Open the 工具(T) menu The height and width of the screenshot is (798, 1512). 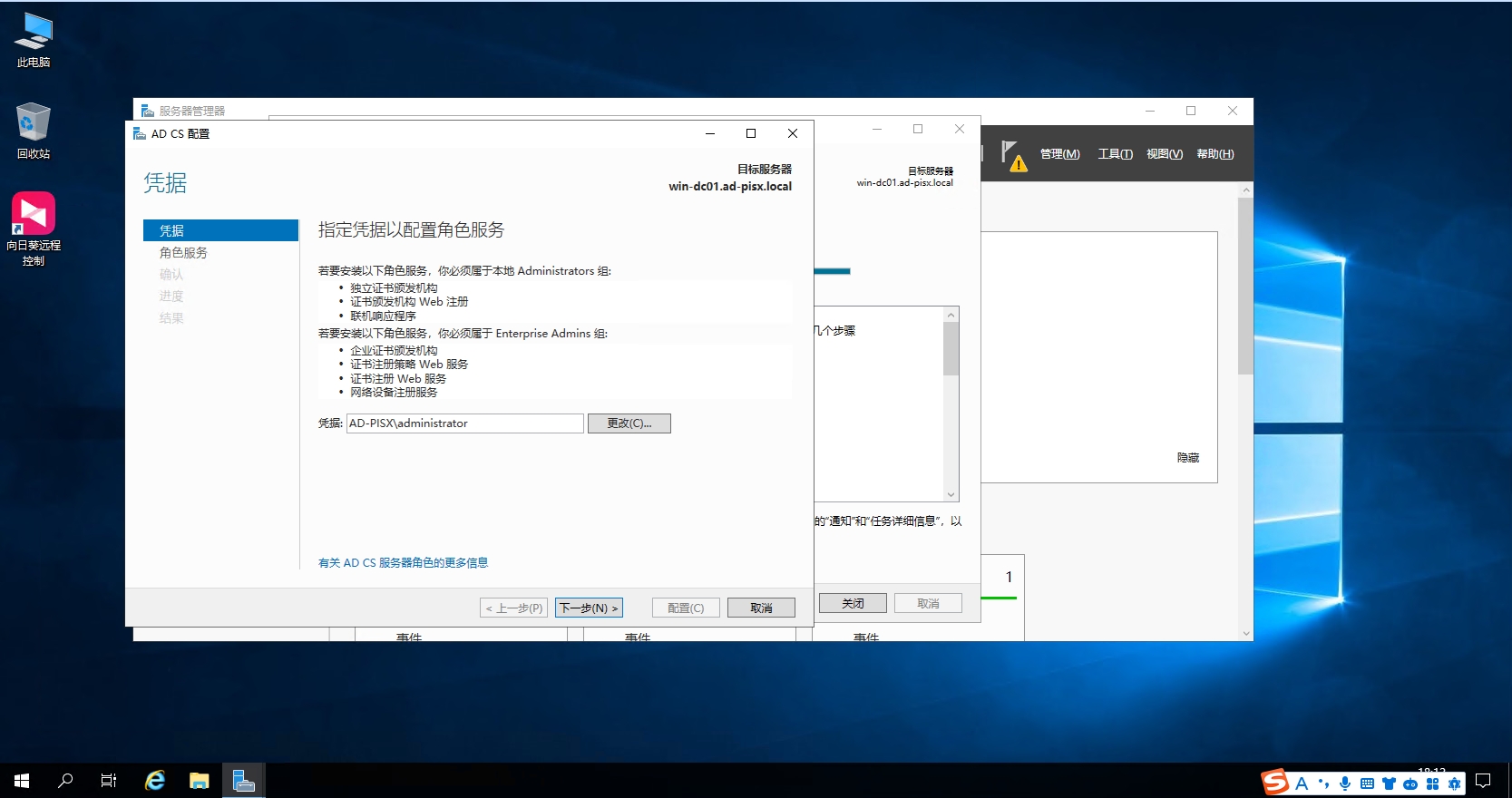[1115, 154]
